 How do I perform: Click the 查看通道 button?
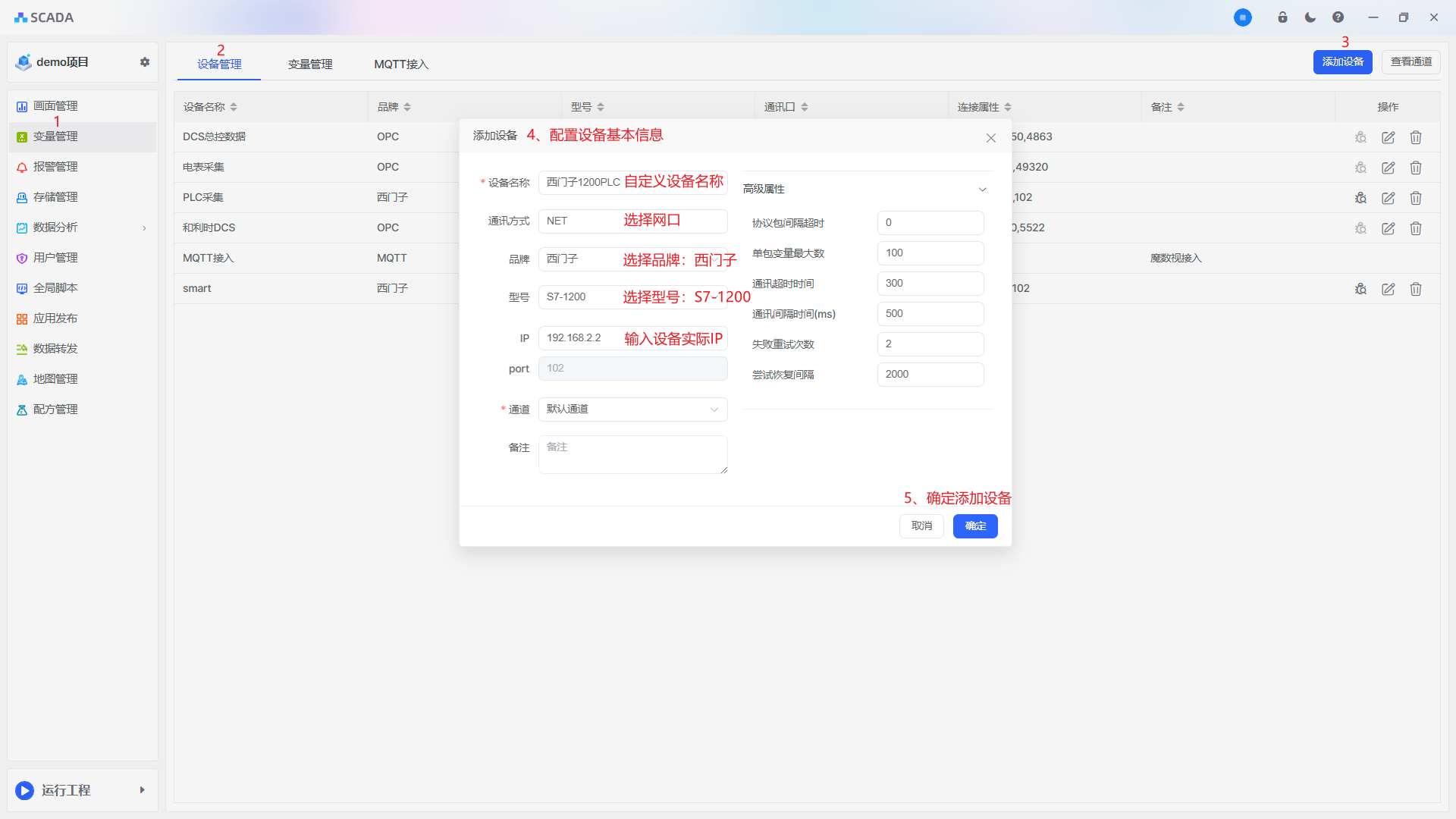[1410, 62]
